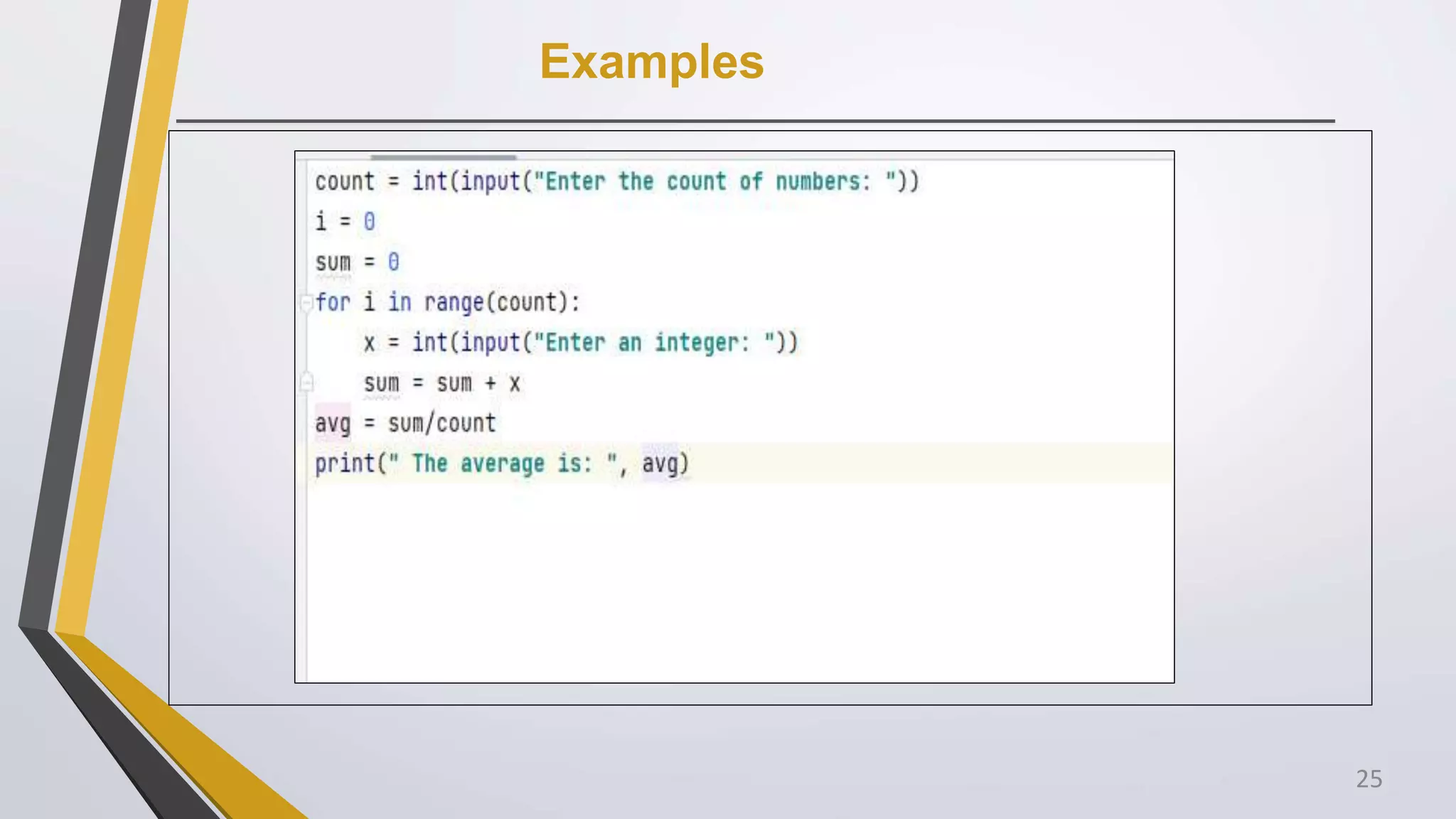This screenshot has height=819, width=1456.
Task: Click the horizontal scrollbar above the code
Action: point(443,157)
